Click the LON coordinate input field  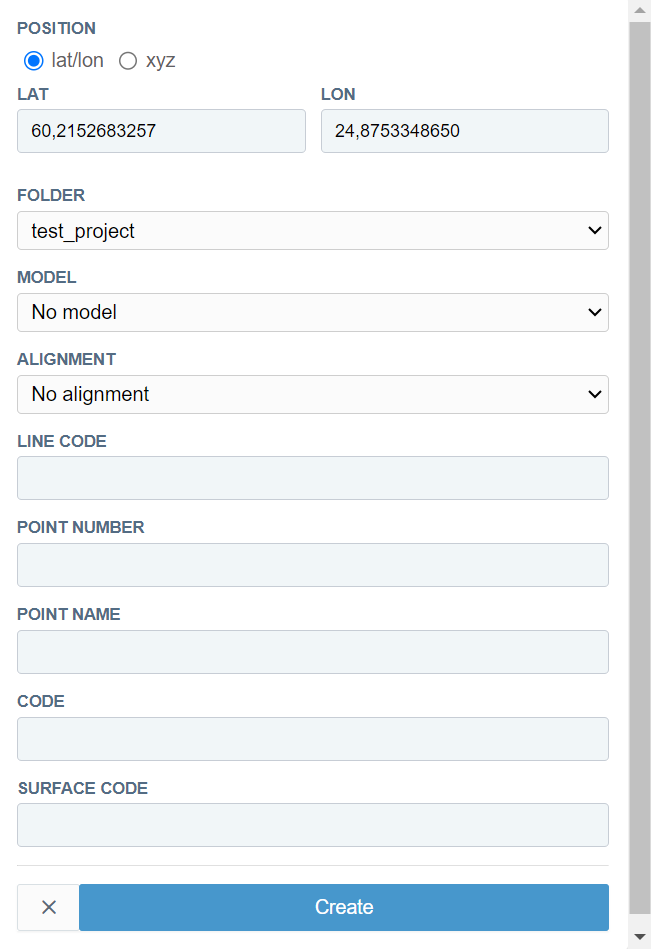point(464,131)
